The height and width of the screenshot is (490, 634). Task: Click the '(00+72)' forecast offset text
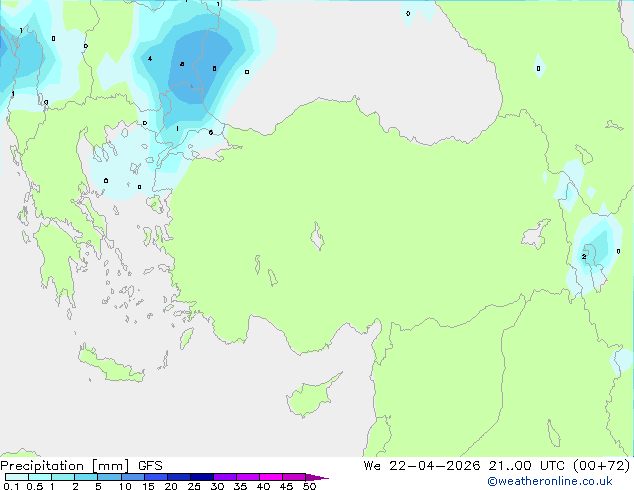pos(601,466)
